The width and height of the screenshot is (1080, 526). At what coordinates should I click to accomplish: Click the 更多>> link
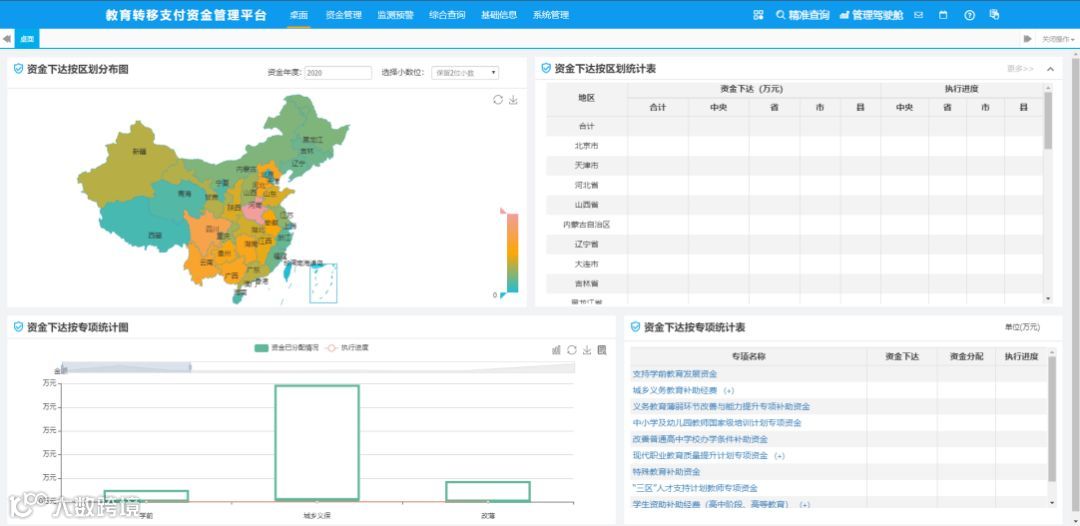coord(1020,69)
